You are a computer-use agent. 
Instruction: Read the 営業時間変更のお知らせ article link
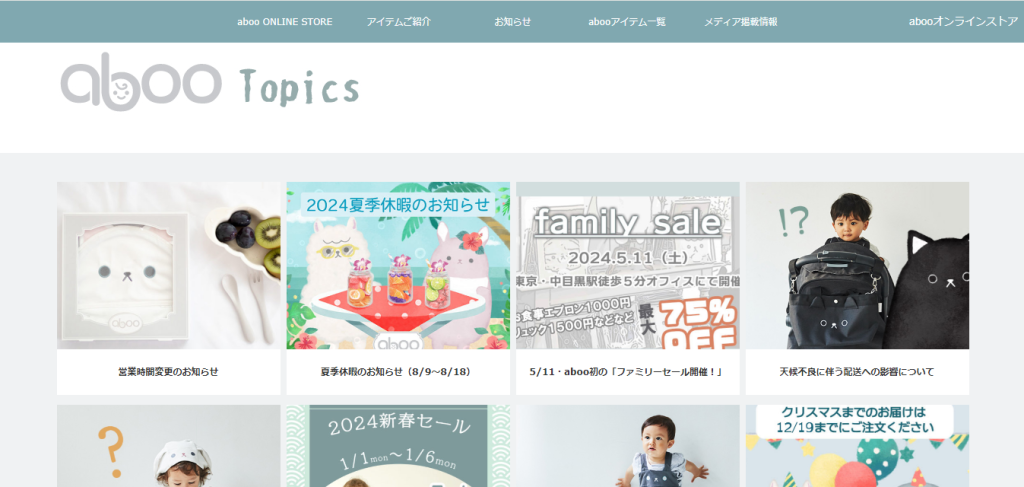[x=168, y=372]
